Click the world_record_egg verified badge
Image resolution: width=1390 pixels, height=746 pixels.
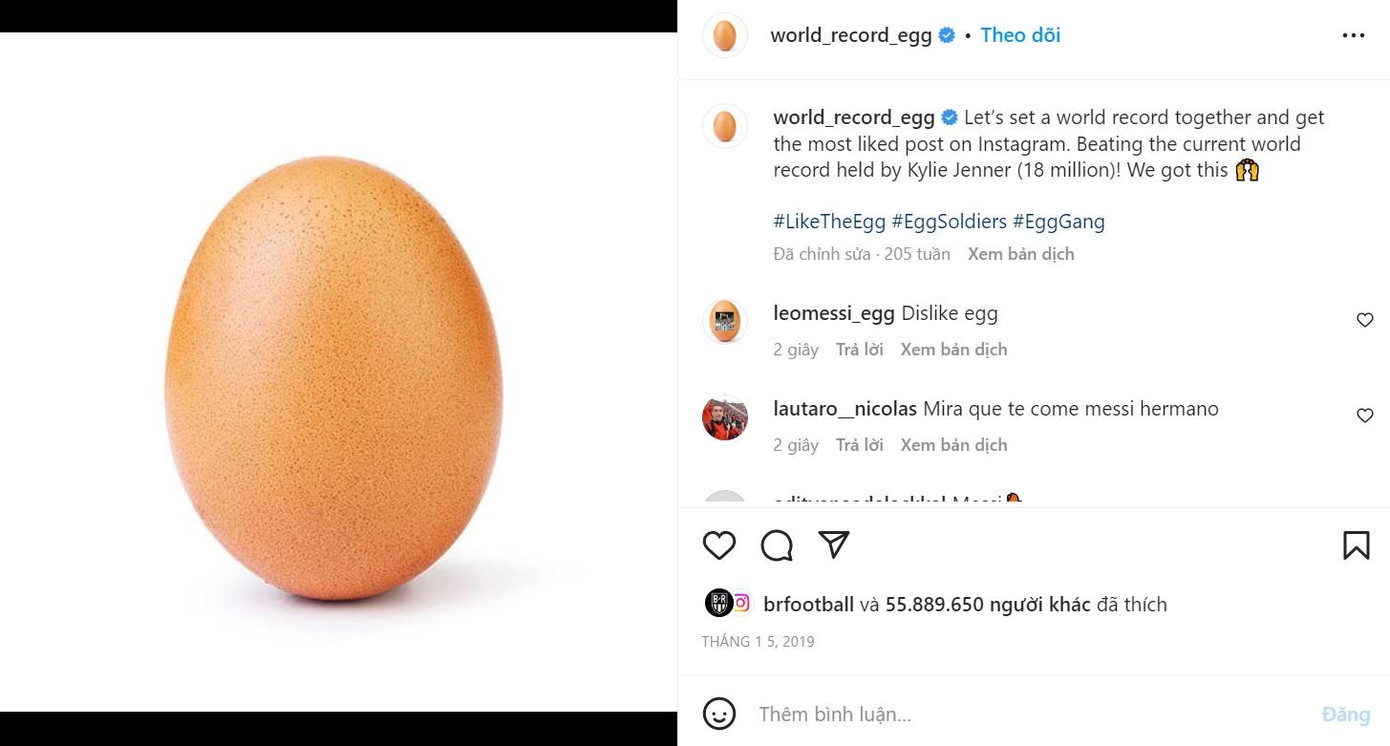(x=946, y=34)
